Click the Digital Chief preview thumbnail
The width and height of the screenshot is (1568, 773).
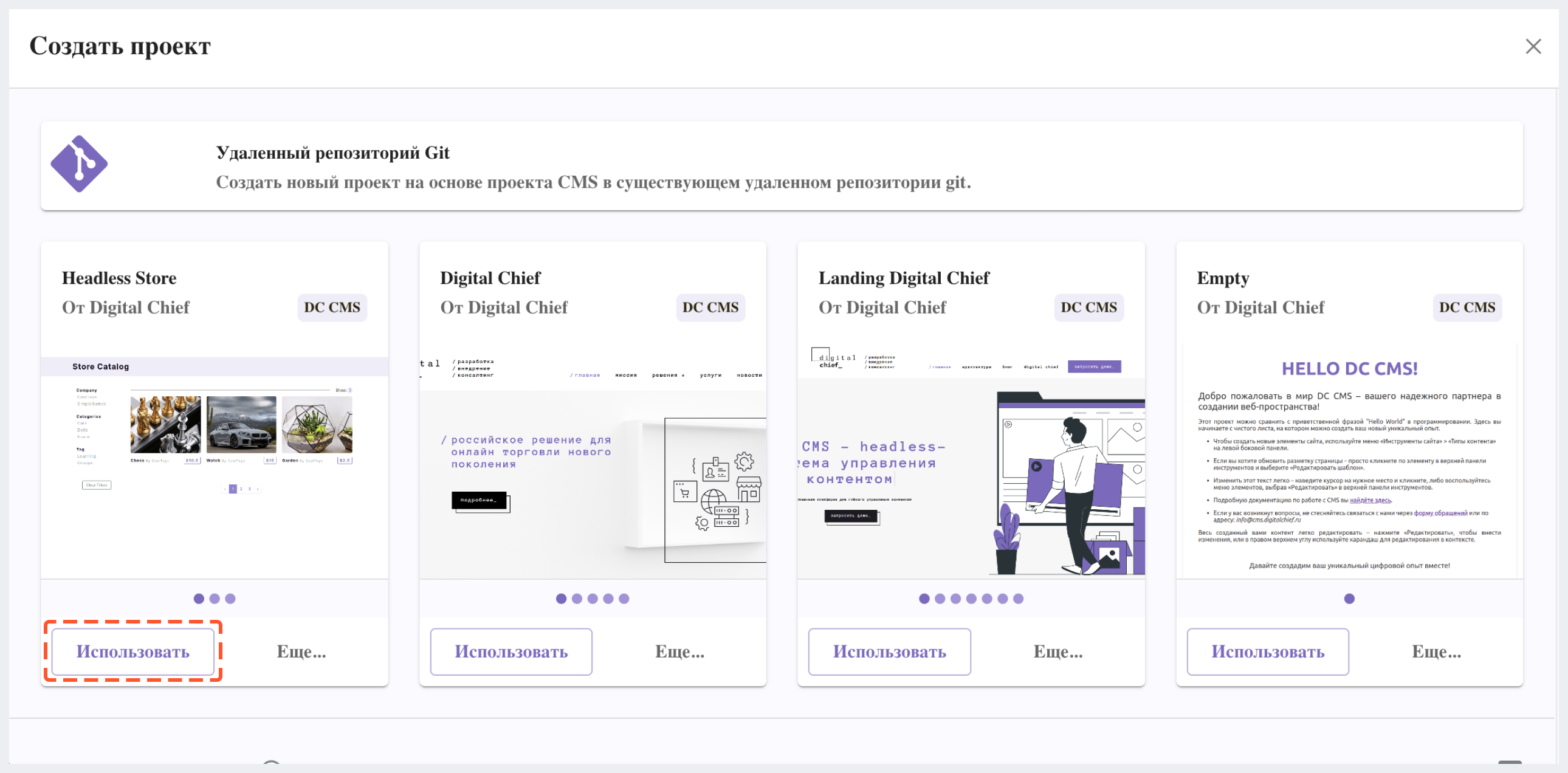pyautogui.click(x=593, y=461)
